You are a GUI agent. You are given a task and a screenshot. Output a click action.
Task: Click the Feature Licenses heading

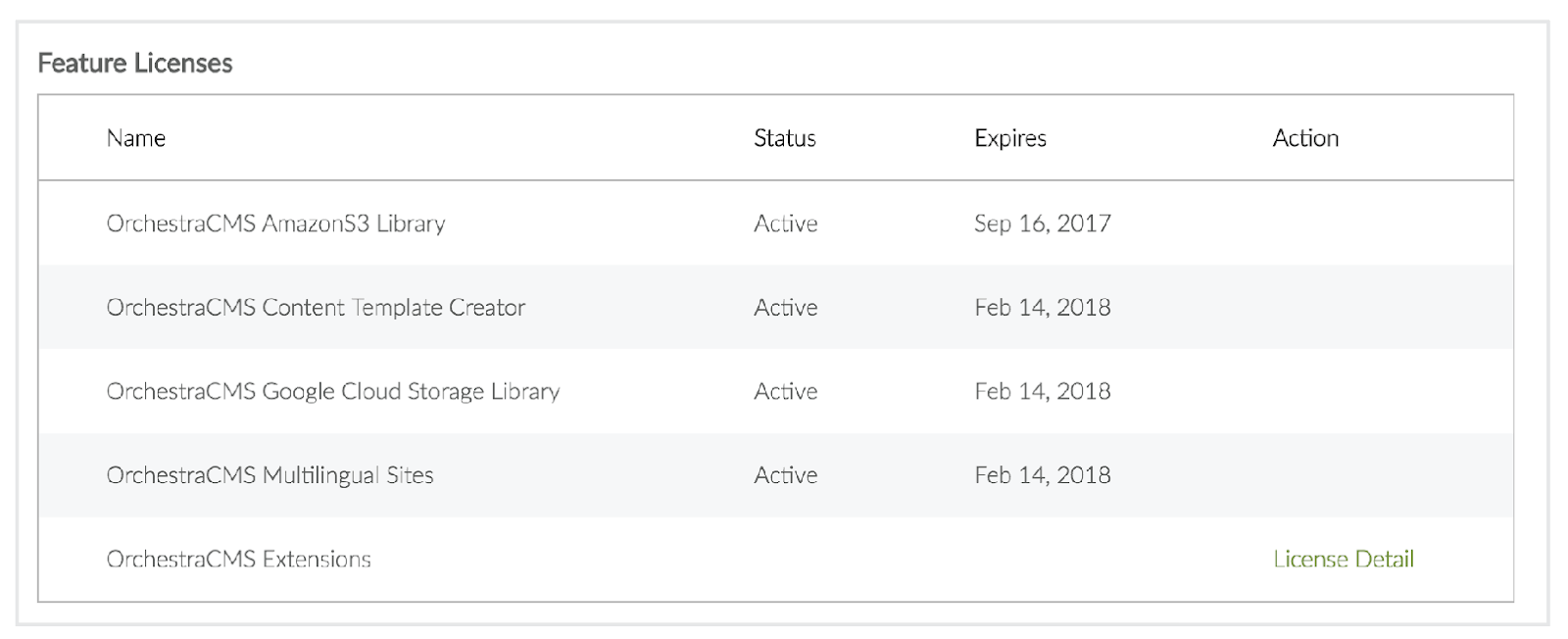[x=135, y=64]
